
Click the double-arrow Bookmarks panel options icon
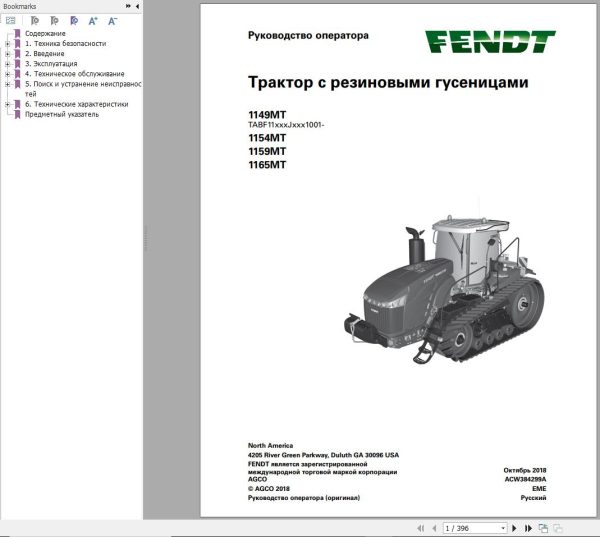pyautogui.click(x=128, y=6)
